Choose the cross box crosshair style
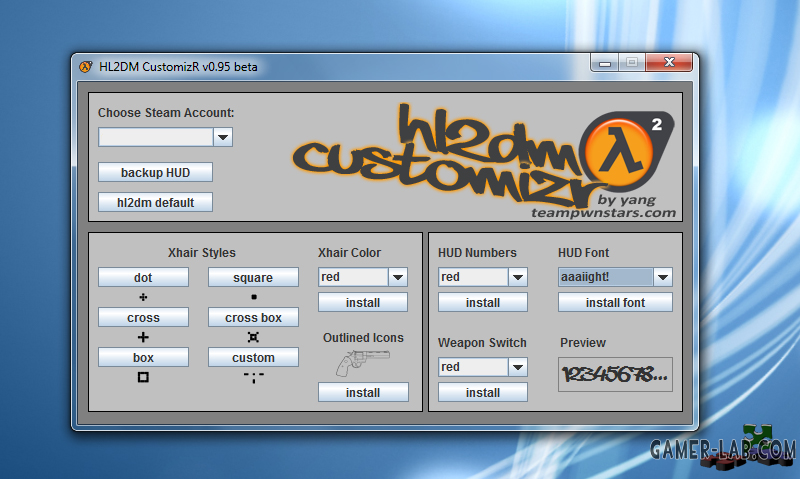800x479 pixels. 253,317
